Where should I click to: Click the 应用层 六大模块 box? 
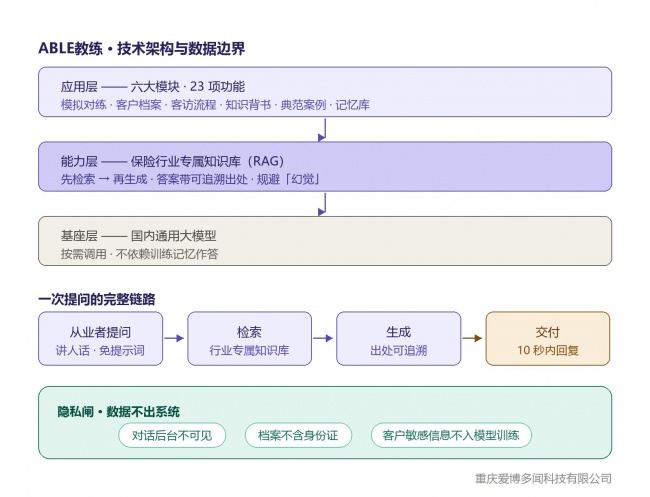tap(325, 92)
